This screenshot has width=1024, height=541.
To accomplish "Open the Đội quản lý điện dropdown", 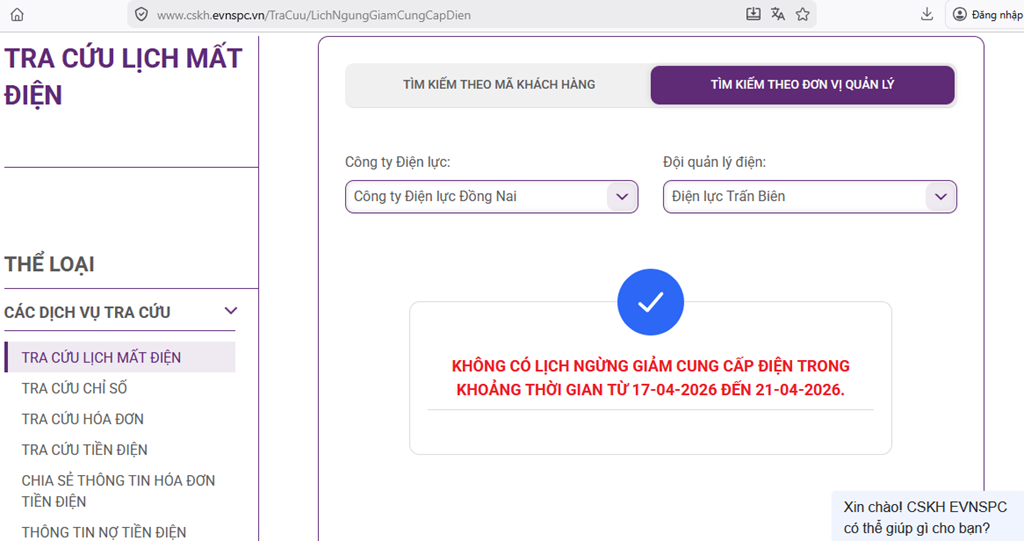I will pyautogui.click(x=809, y=197).
